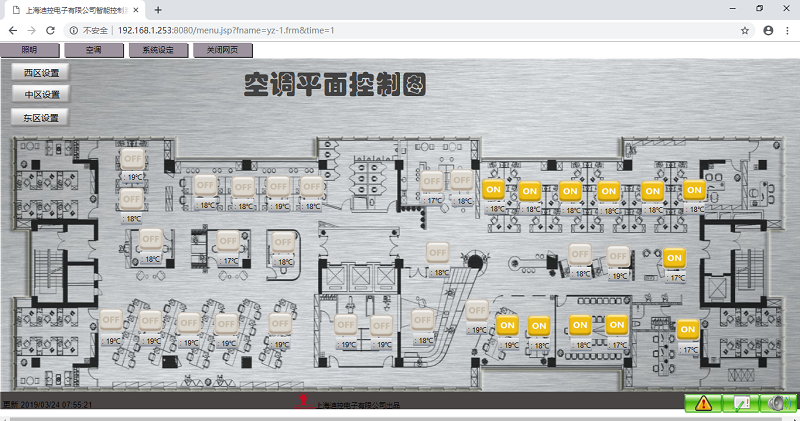Open the Chrome profile avatar icon
800x421 pixels.
768,30
